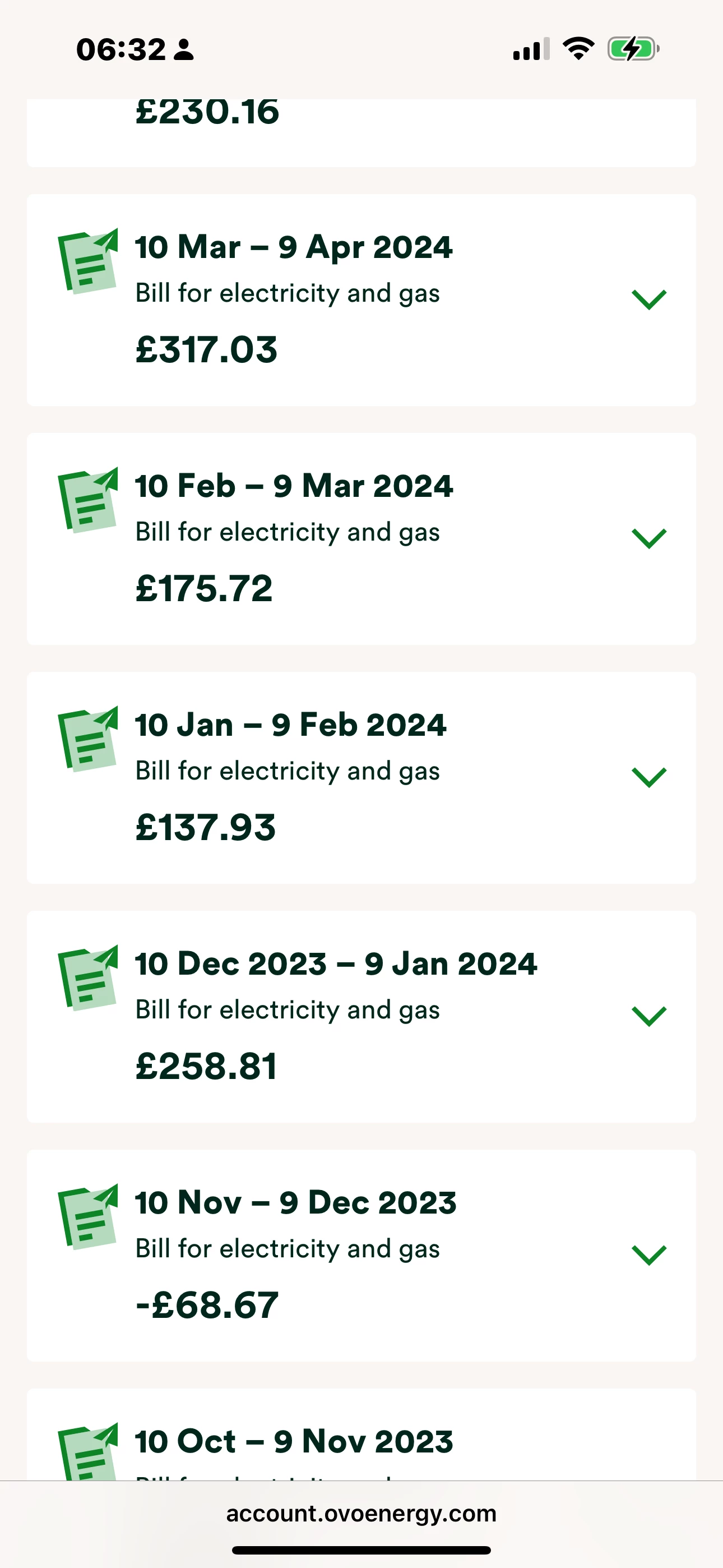Expand the 10 Nov – 9 Dec 2023 bill chevron
This screenshot has height=1568, width=723.
pos(649,1255)
